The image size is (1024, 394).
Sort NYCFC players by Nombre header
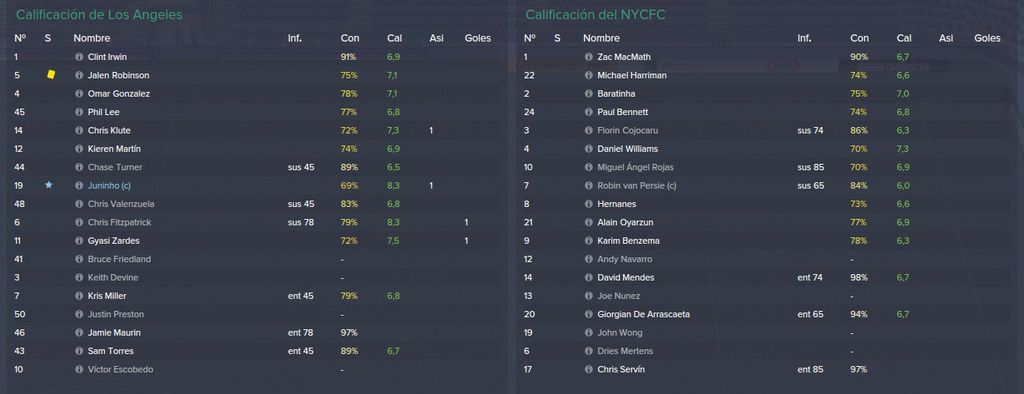[601, 39]
